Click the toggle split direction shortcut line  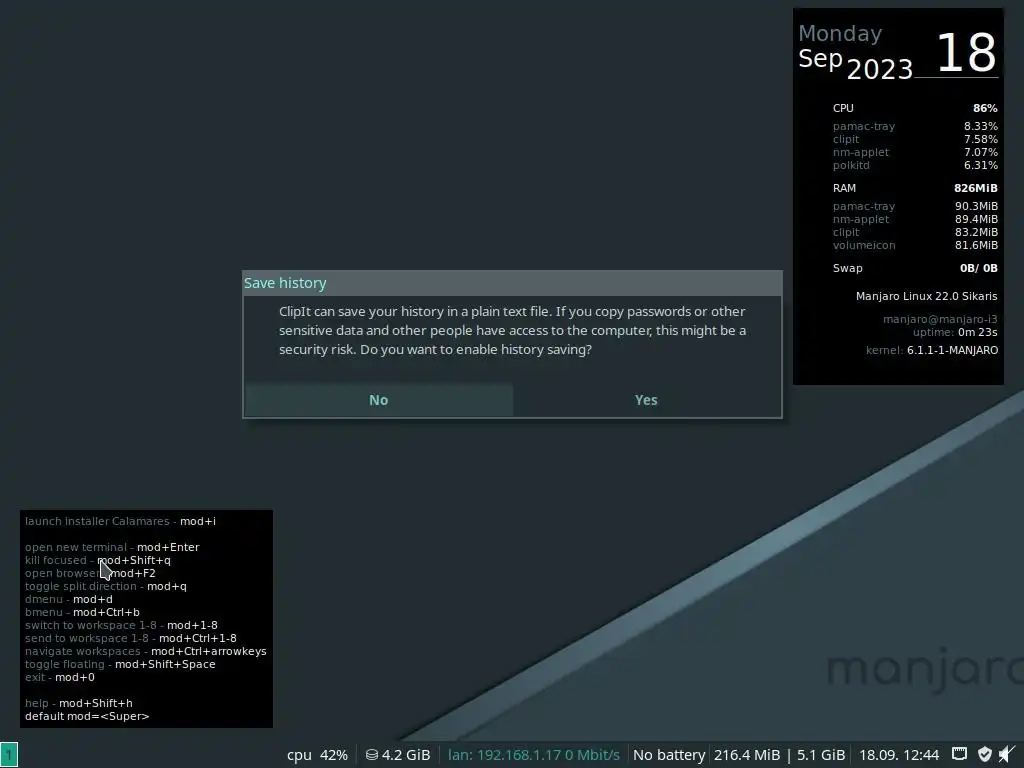click(x=106, y=586)
